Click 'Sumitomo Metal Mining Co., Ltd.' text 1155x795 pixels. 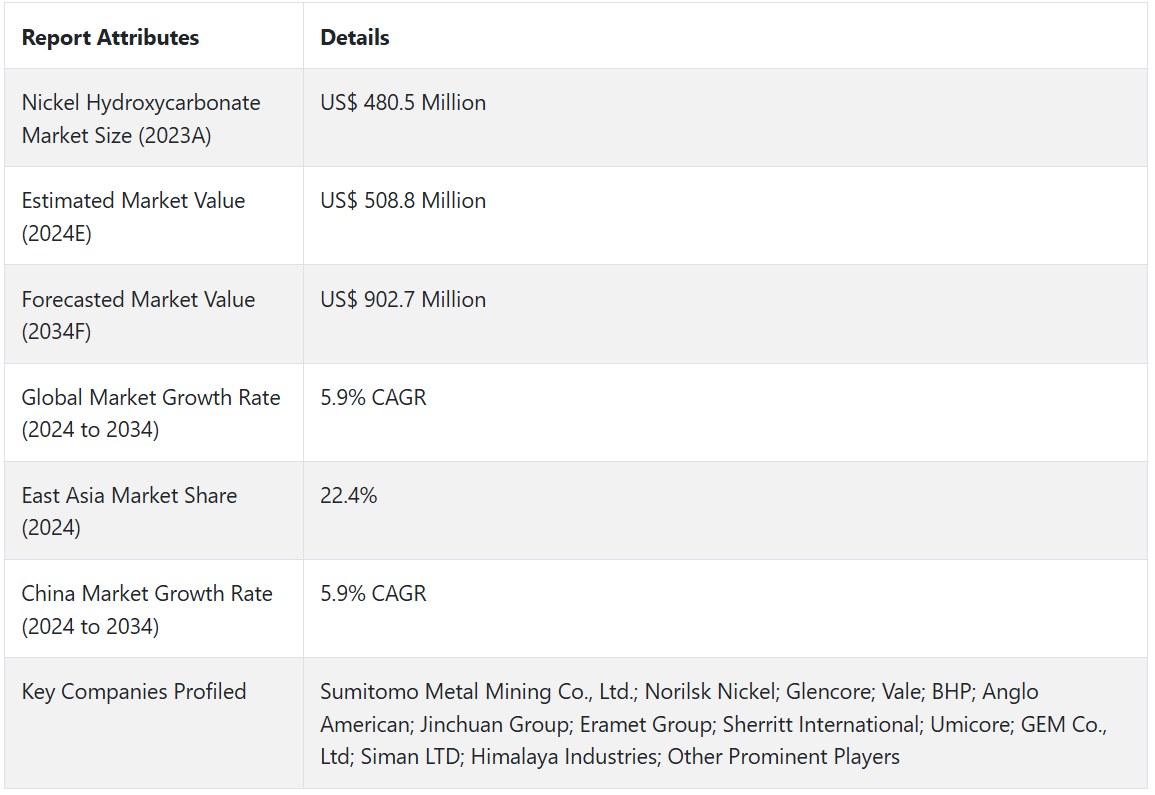[478, 691]
